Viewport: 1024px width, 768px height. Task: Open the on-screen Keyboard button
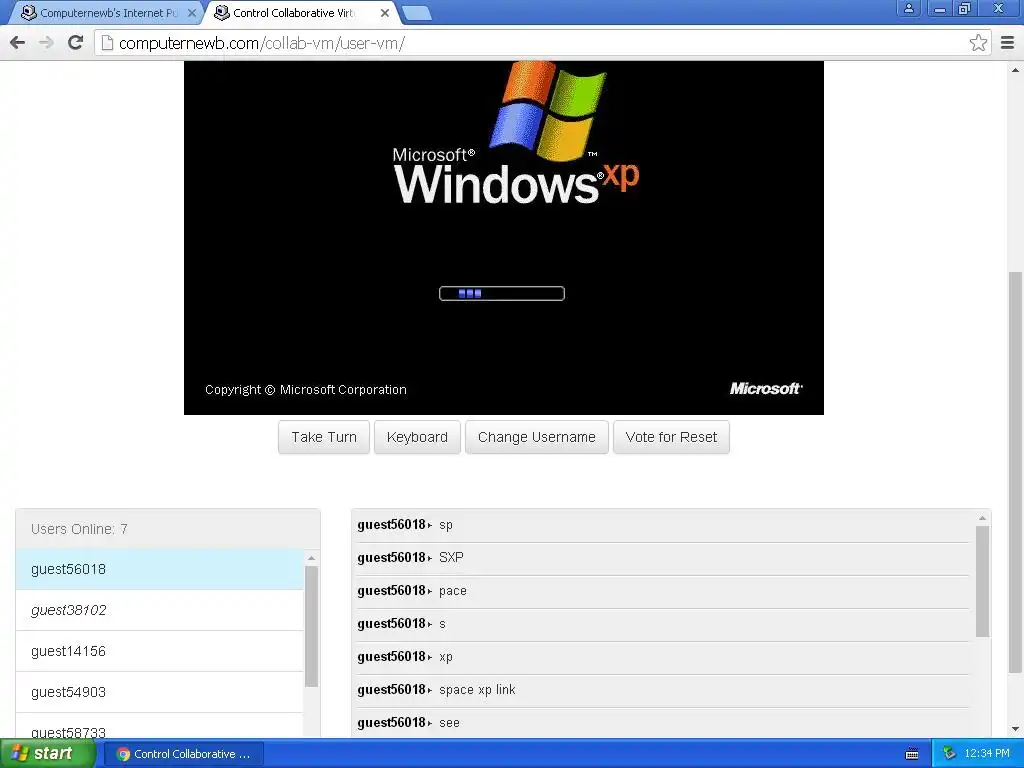(417, 437)
